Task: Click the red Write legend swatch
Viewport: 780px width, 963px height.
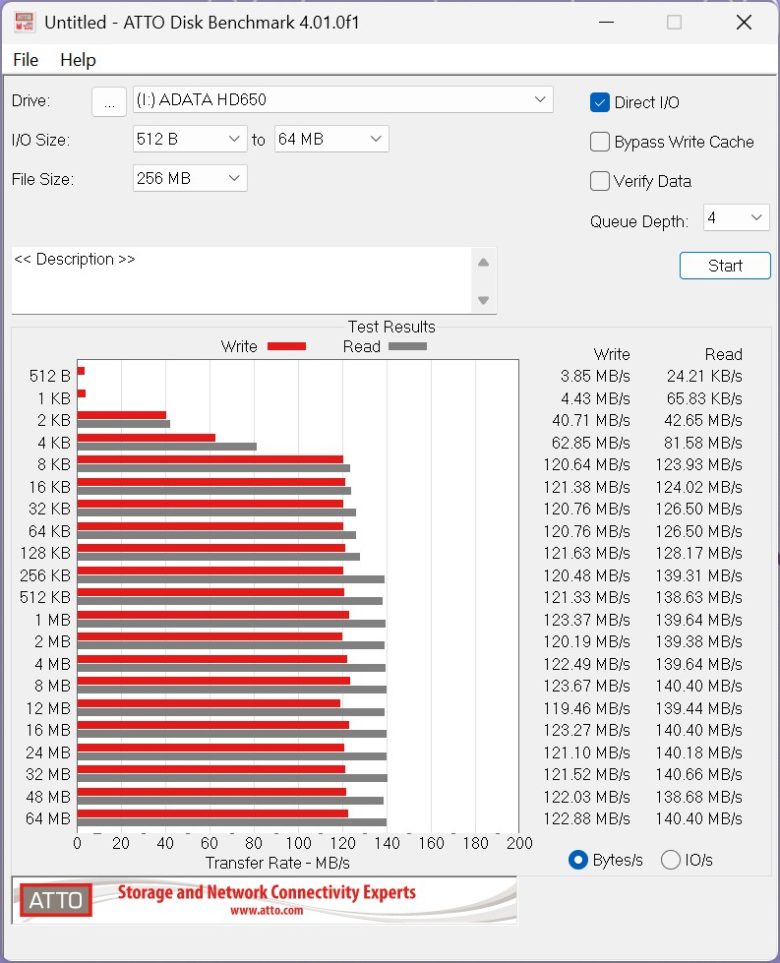Action: (x=287, y=346)
